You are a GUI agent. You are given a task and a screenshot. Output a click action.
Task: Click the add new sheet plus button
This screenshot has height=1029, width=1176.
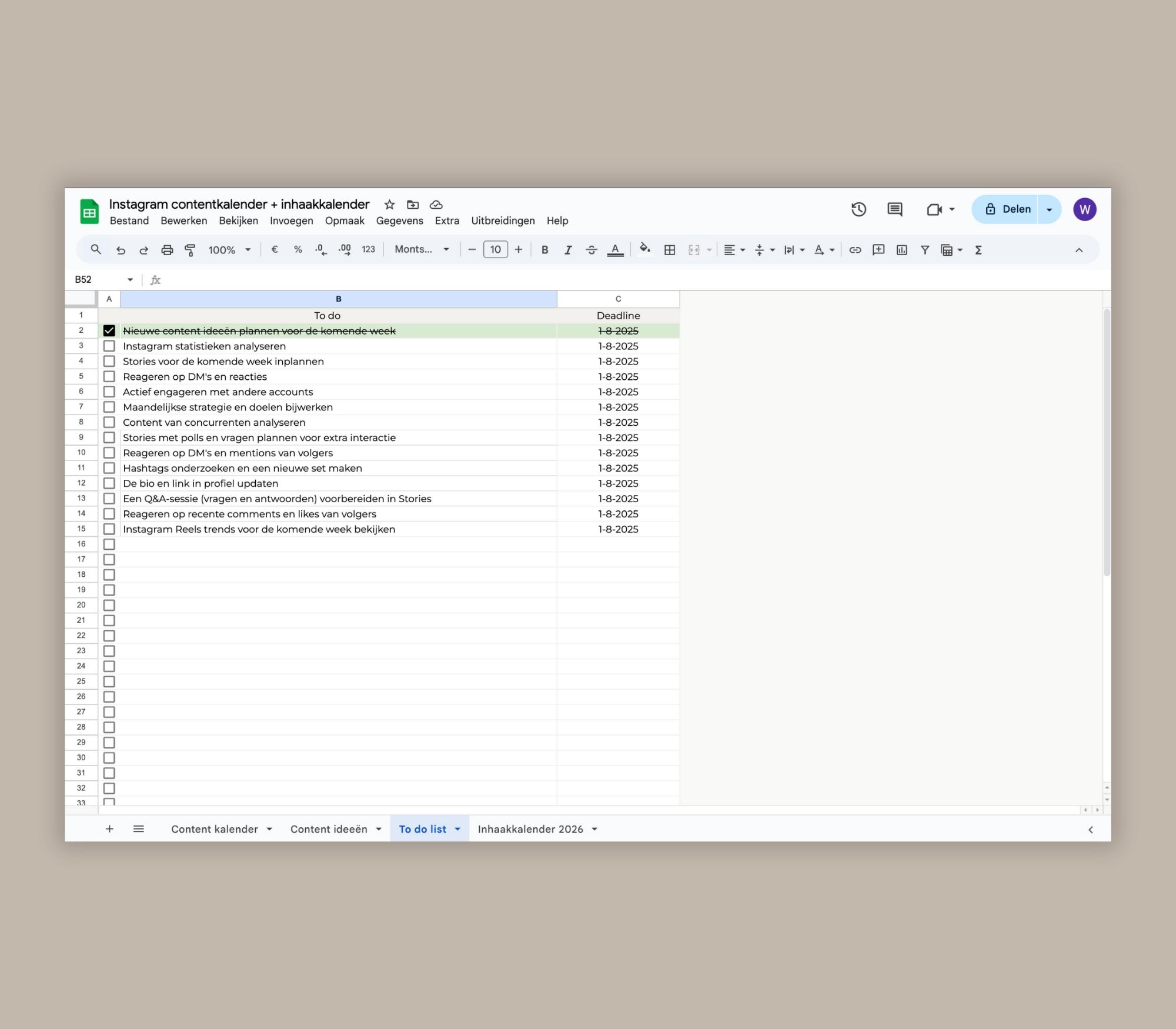(x=109, y=829)
